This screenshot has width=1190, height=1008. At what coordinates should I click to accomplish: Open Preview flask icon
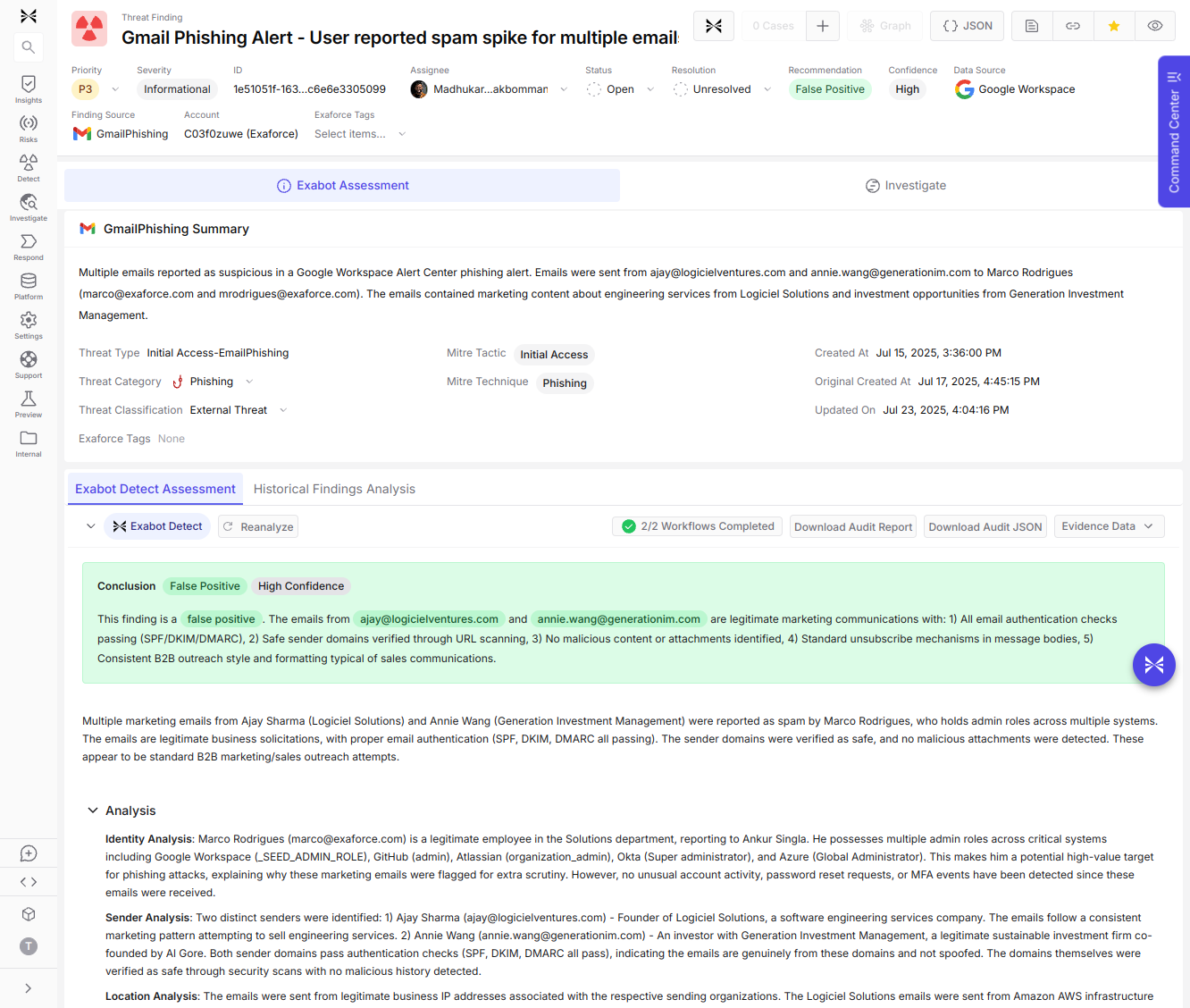coord(29,403)
